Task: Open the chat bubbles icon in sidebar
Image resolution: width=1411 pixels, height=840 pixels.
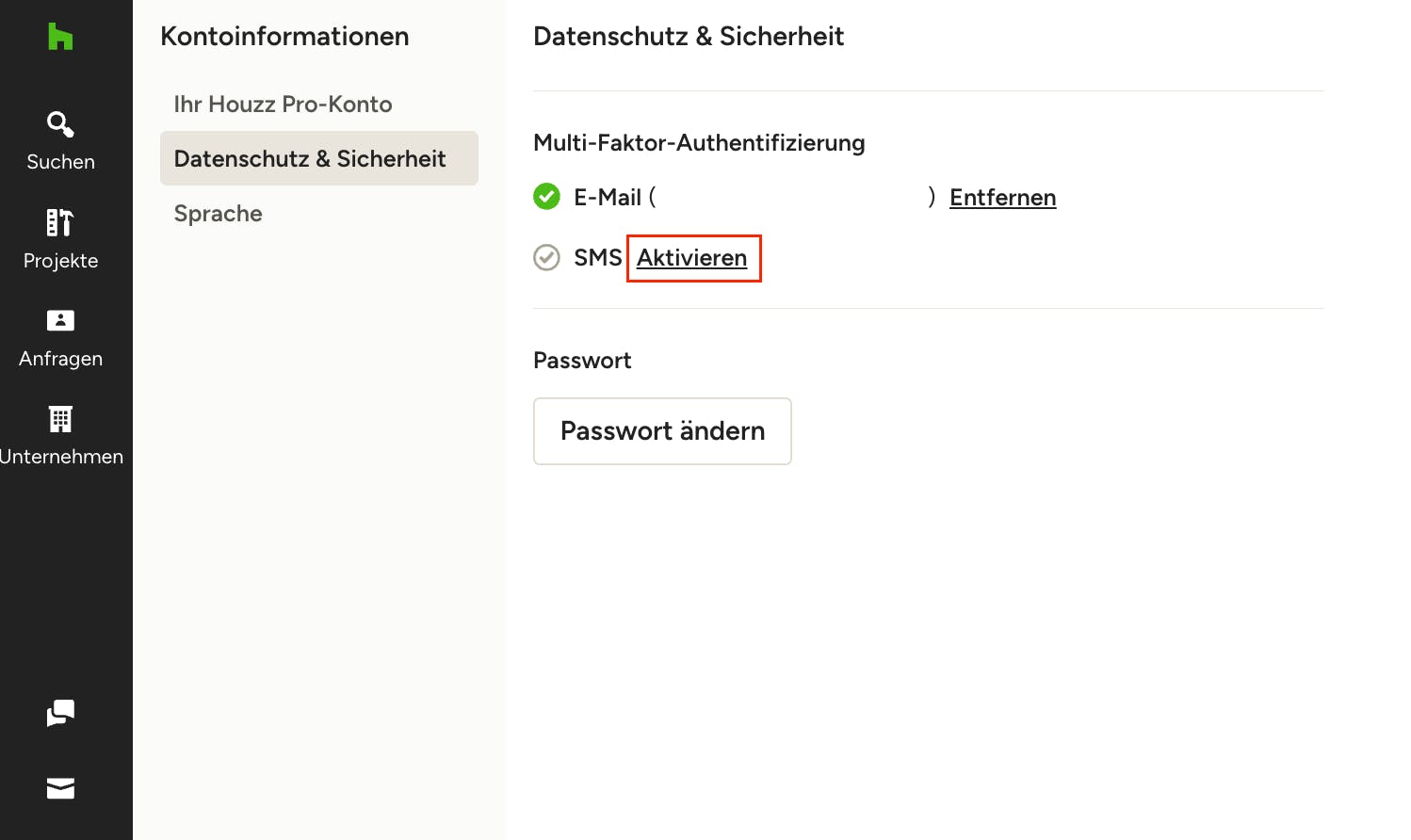Action: [x=60, y=713]
